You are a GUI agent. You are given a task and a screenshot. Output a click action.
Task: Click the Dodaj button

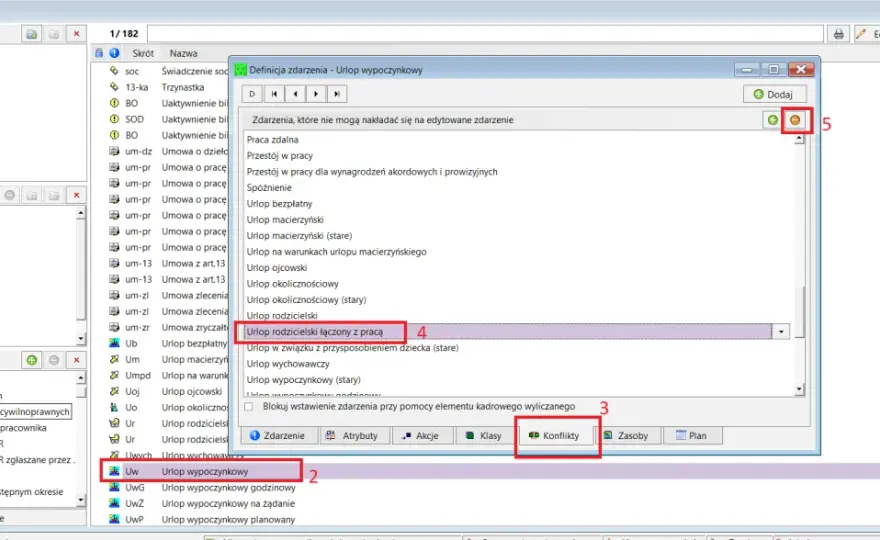pos(774,94)
